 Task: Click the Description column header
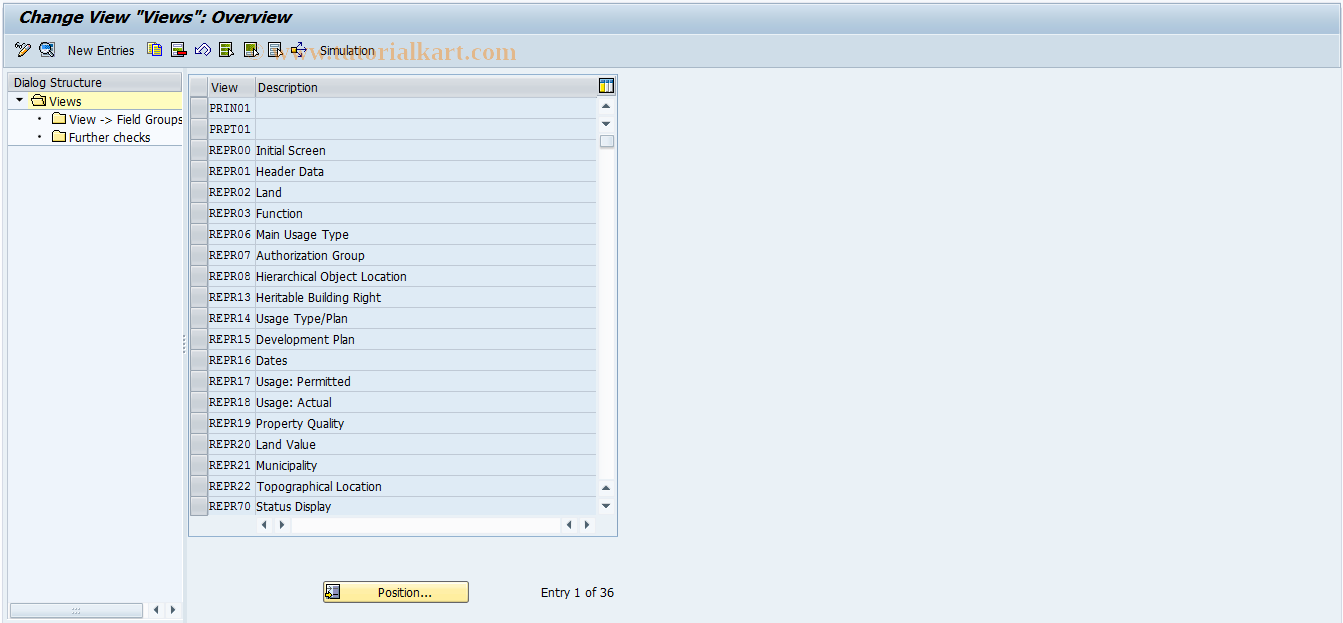point(426,87)
